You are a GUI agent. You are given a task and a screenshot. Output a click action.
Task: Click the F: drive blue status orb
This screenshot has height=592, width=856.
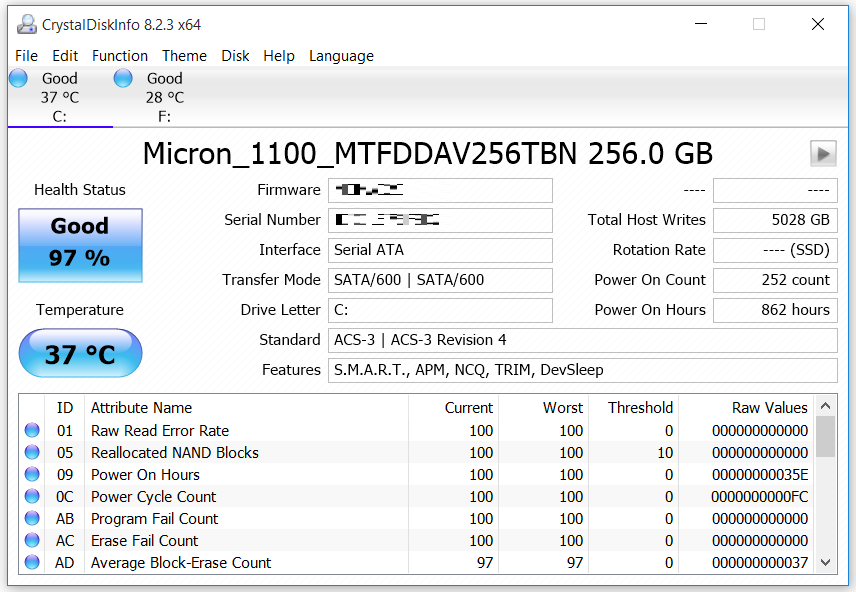tap(123, 78)
